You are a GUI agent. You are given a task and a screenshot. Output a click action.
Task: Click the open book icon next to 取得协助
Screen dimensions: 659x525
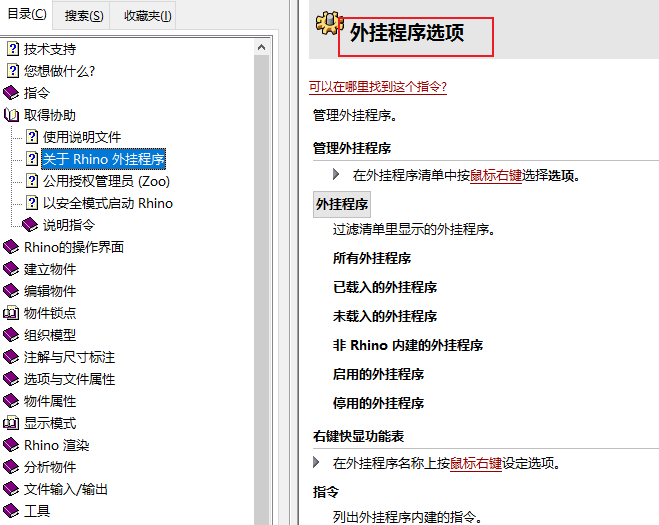point(11,115)
